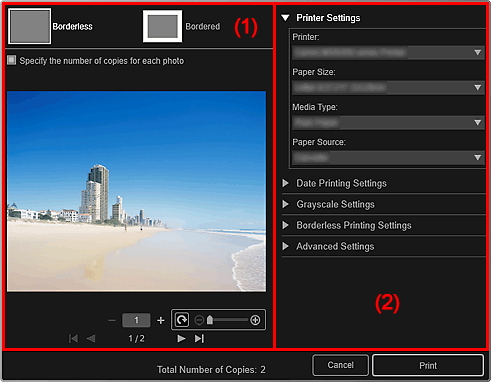491x382 pixels.
Task: Click the number of copies field
Action: click(136, 320)
